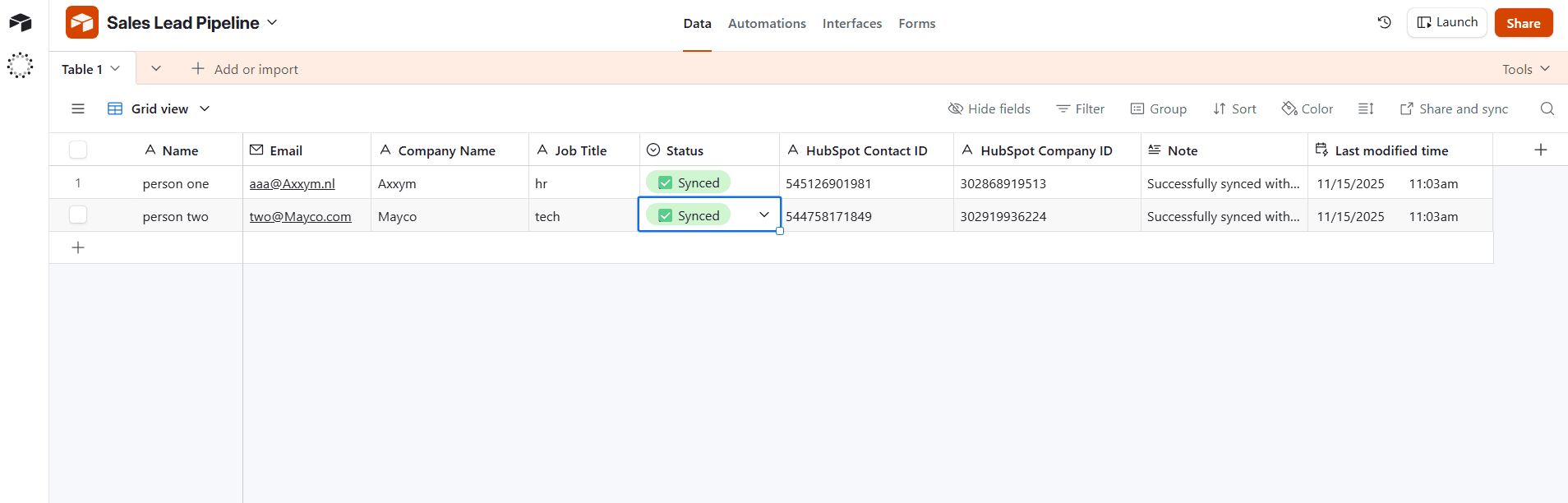The height and width of the screenshot is (503, 1568).
Task: Click the add field plus icon
Action: pos(1541,150)
